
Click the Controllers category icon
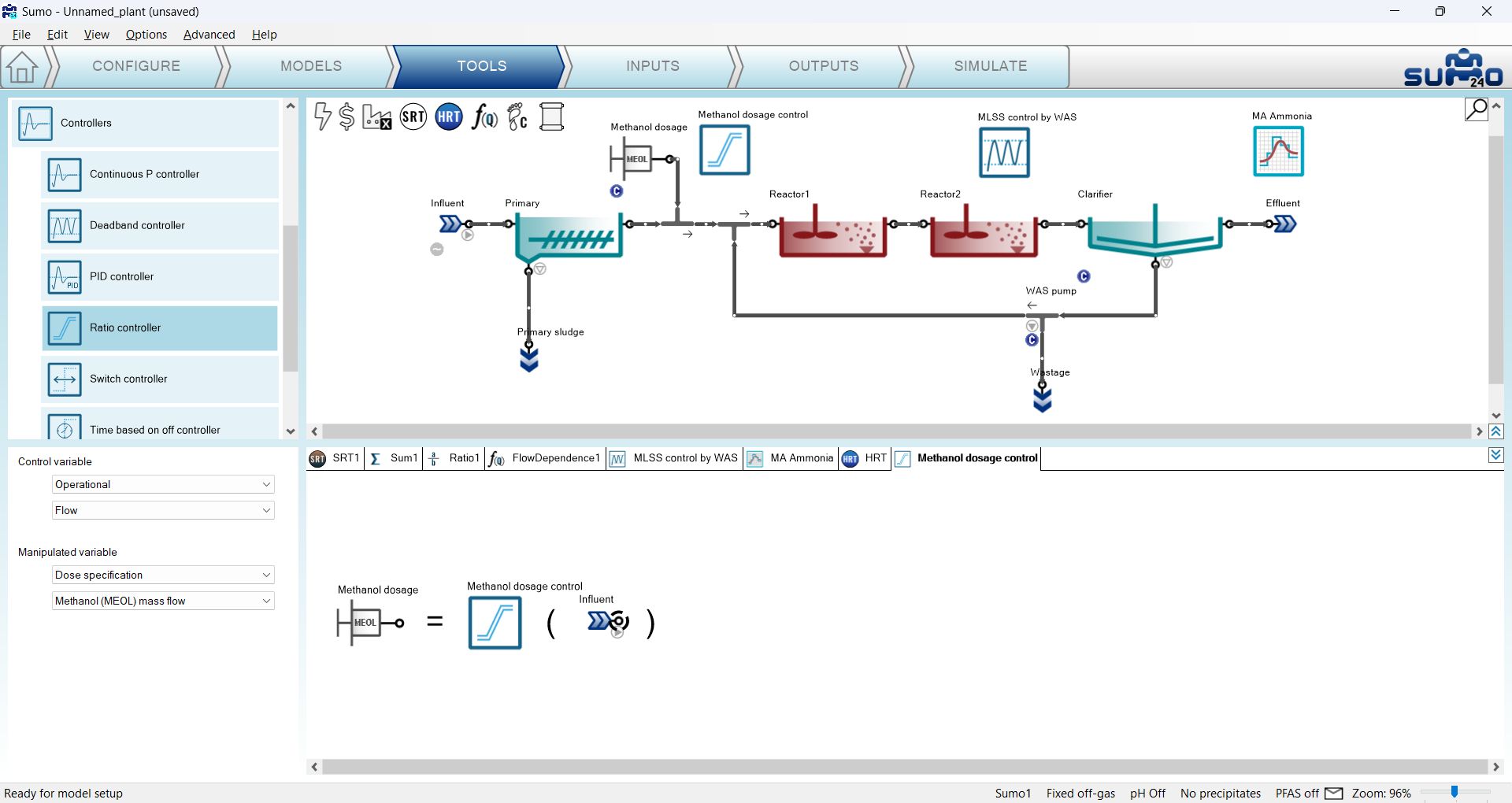pos(35,124)
